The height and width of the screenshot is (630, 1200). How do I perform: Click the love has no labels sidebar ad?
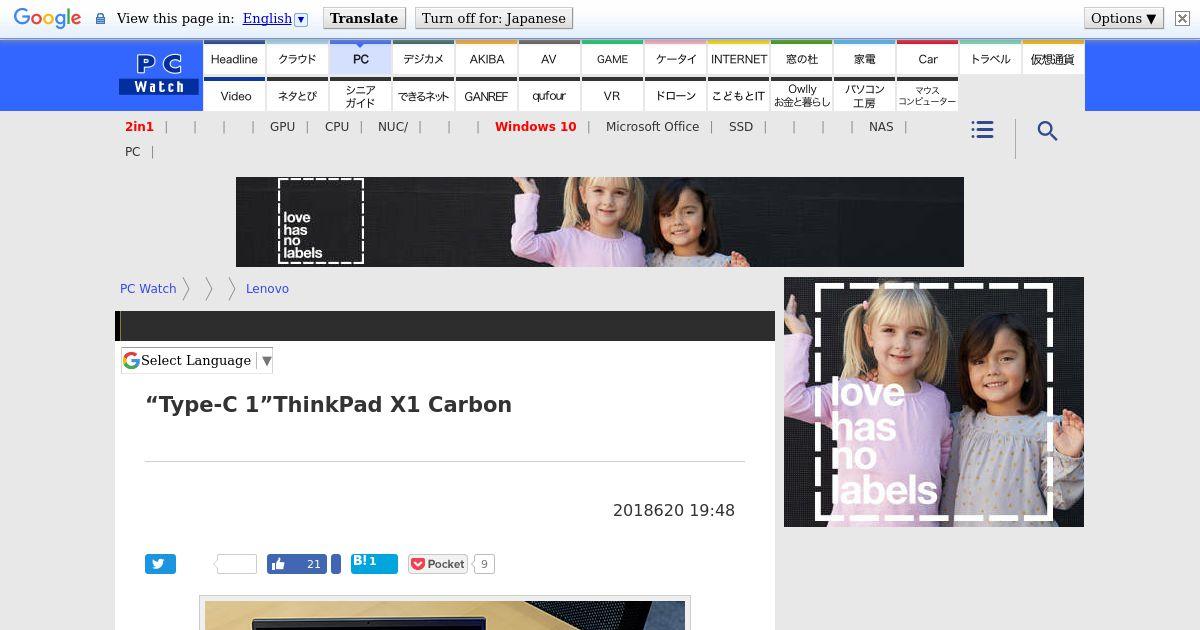[x=934, y=402]
